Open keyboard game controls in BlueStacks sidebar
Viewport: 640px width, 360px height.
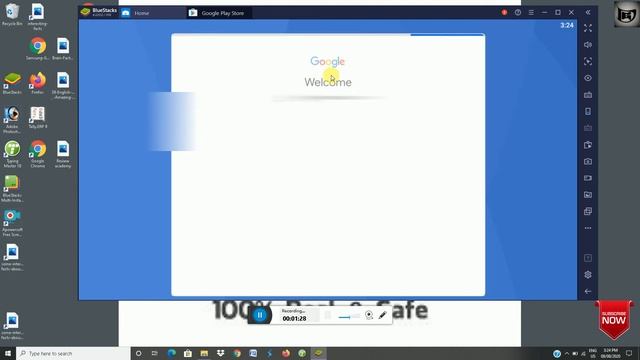coord(588,95)
